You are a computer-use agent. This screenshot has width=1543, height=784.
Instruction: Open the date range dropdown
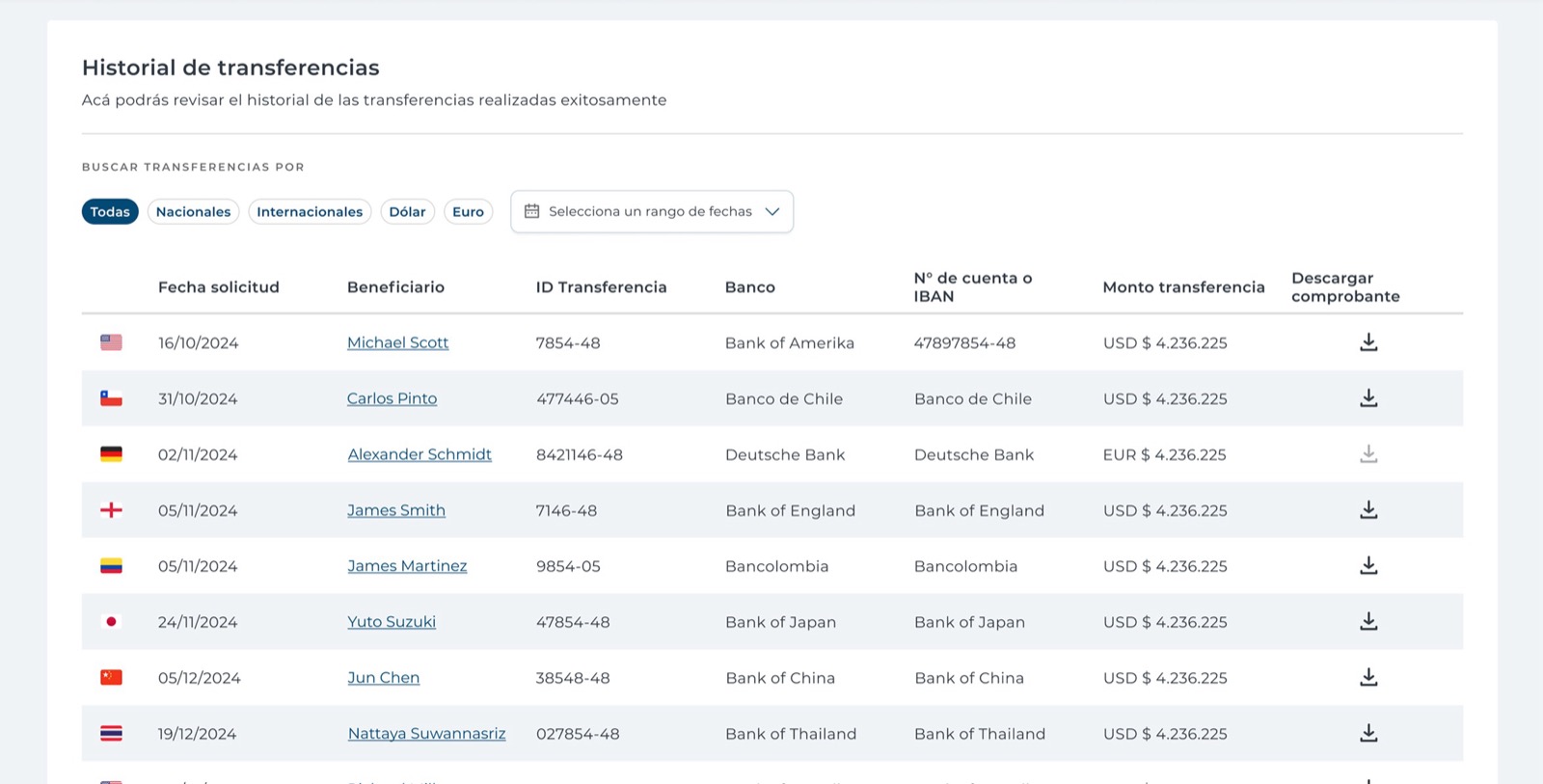click(x=652, y=211)
